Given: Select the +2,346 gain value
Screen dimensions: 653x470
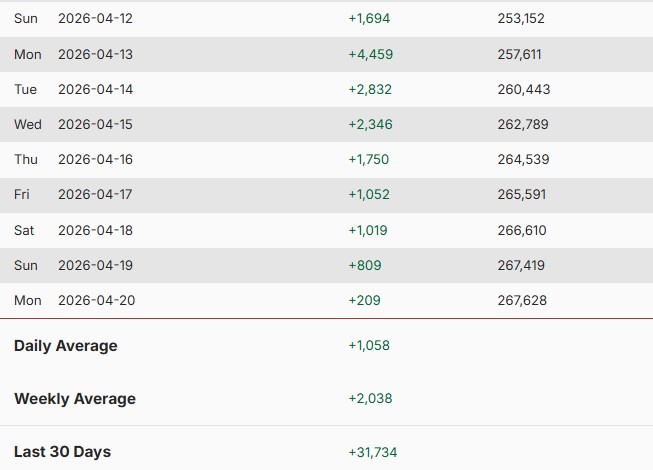Looking at the screenshot, I should [x=370, y=124].
